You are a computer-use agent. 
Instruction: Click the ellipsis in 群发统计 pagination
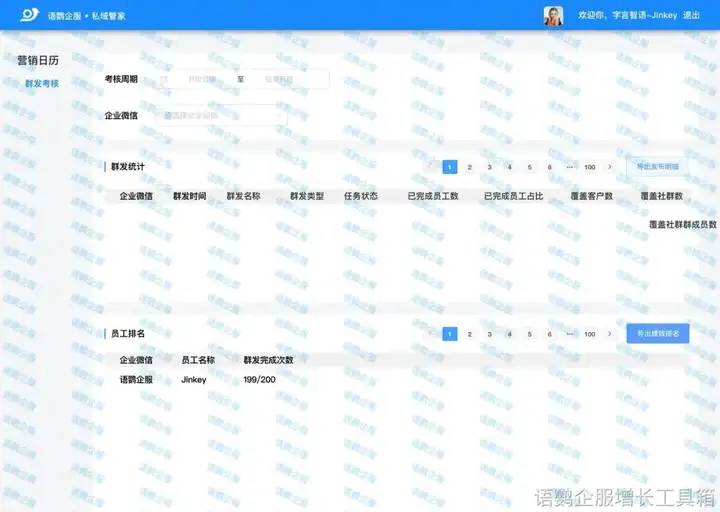tap(569, 167)
